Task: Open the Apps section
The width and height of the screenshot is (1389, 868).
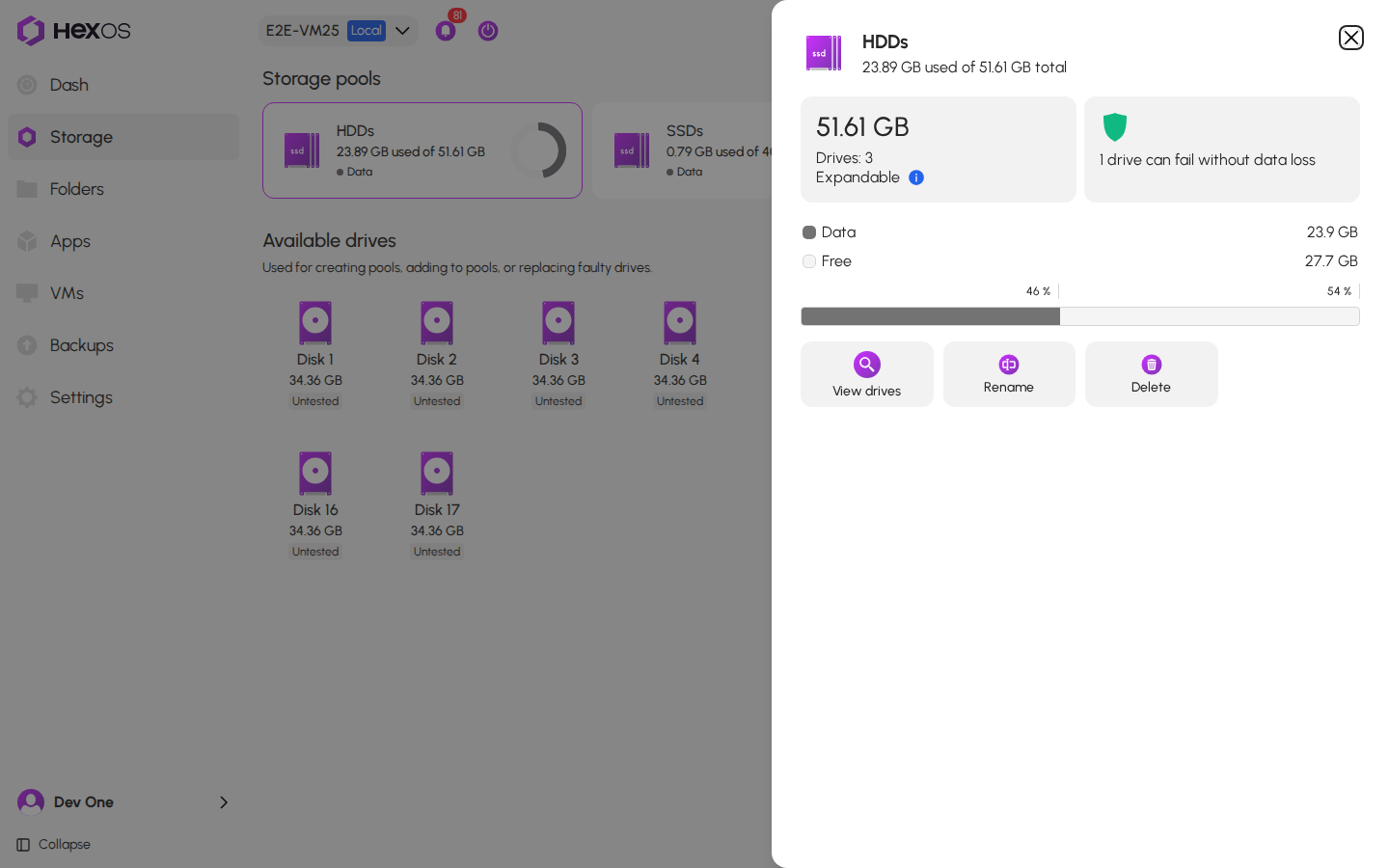Action: click(x=123, y=241)
